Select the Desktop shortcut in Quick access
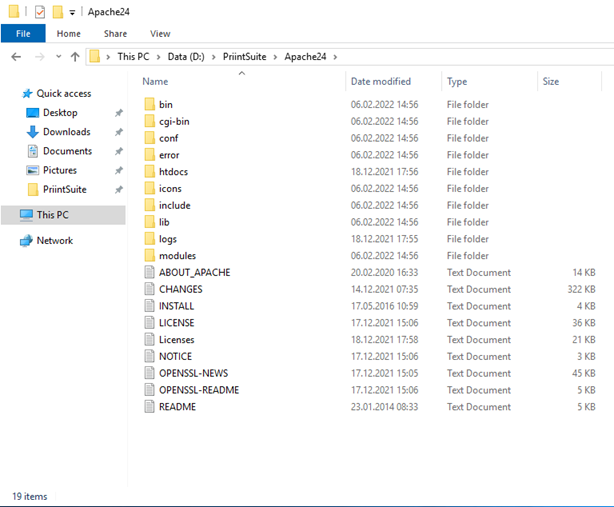Screen dimensions: 614x507 pos(32,113)
